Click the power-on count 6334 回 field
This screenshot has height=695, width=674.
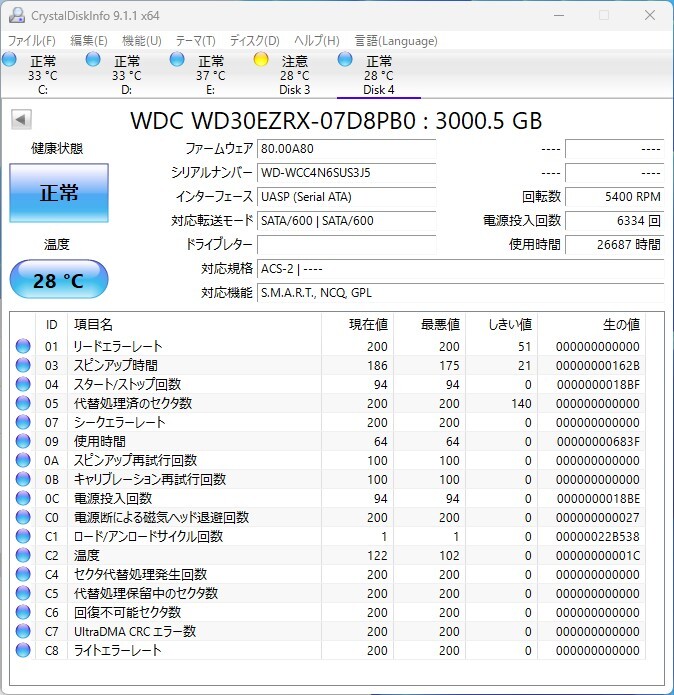pyautogui.click(x=615, y=221)
